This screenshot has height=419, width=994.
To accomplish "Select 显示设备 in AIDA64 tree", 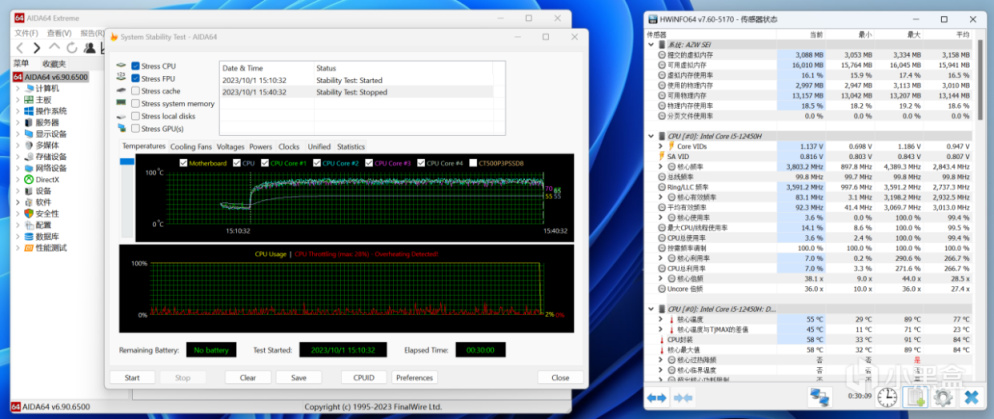I will (x=45, y=134).
